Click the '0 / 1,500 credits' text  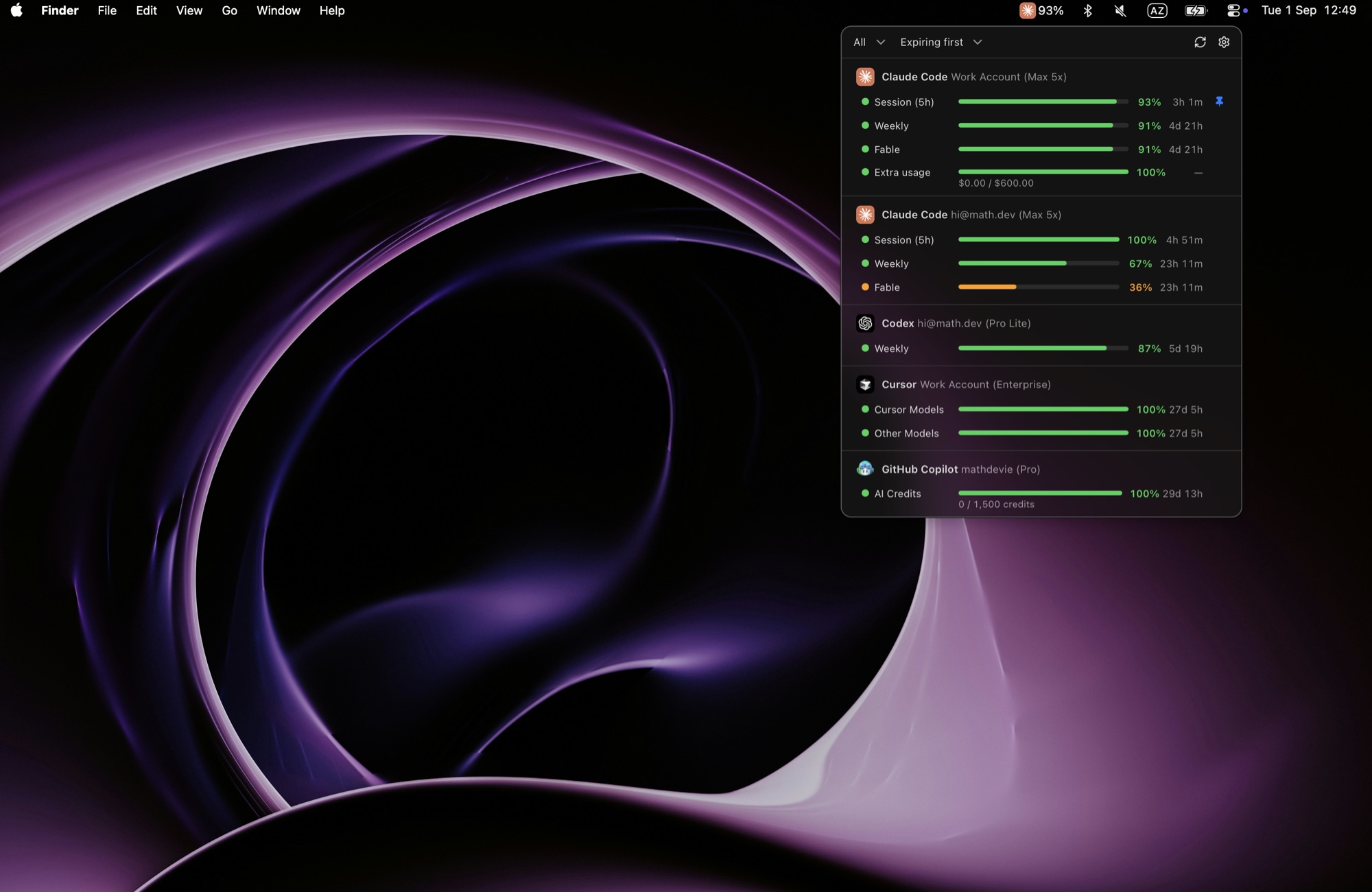point(996,504)
